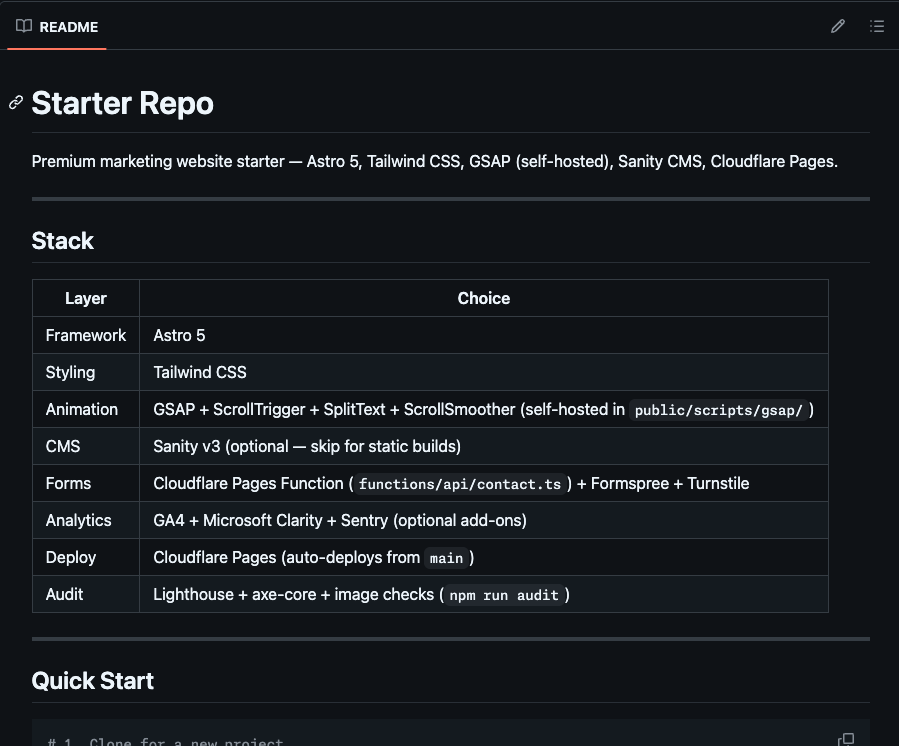Open the README tab
899x746 pixels.
57,26
